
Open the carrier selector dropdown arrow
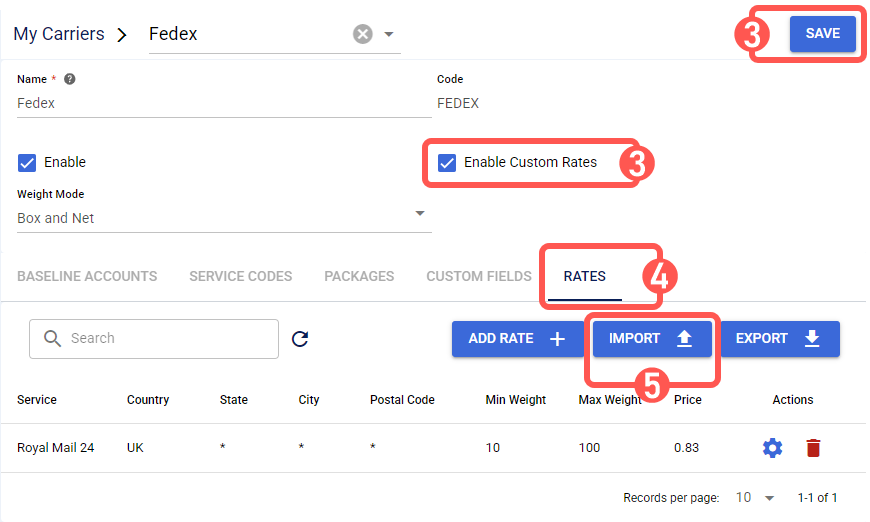coord(389,34)
